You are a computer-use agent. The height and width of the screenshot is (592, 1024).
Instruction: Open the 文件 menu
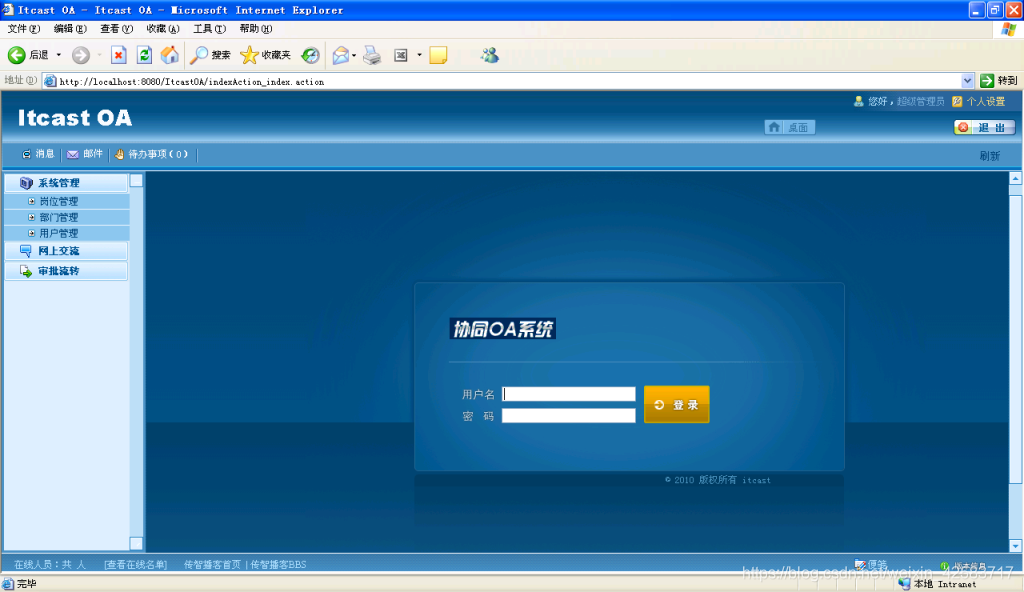(x=24, y=29)
